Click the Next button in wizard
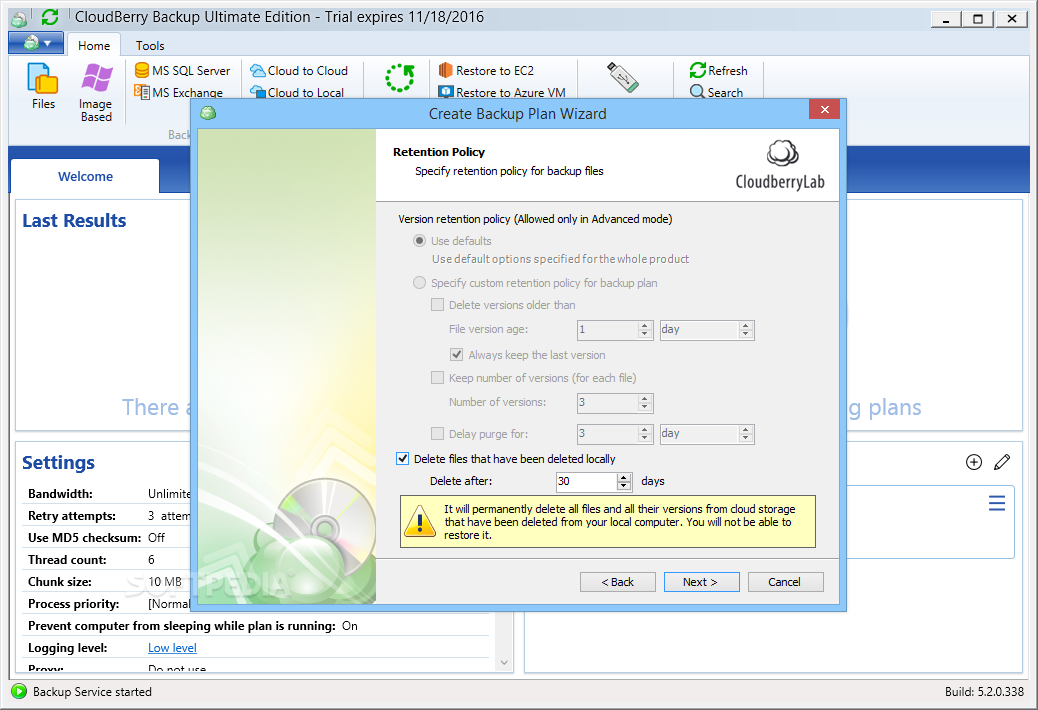The height and width of the screenshot is (710, 1038). (x=701, y=582)
